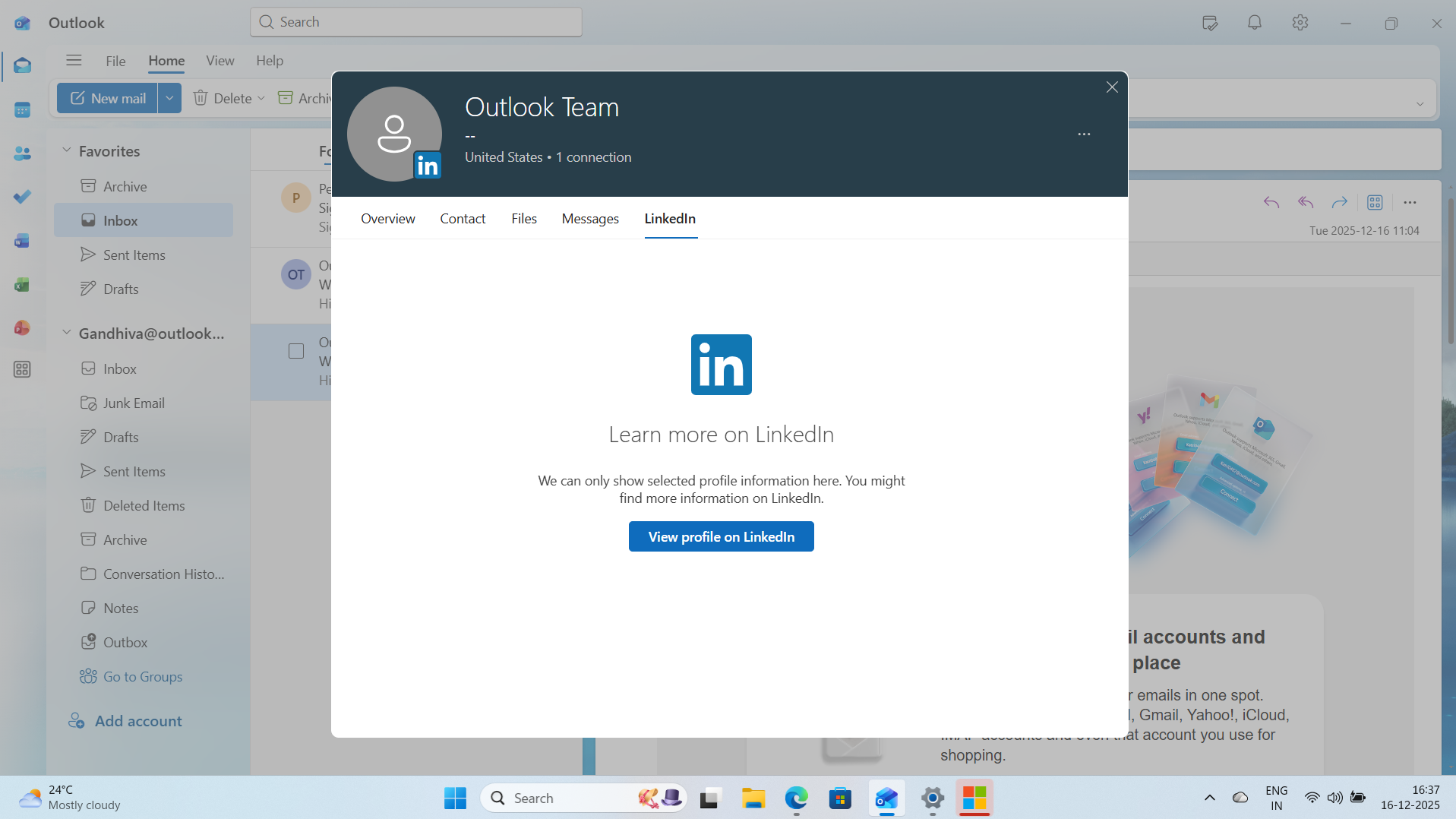Open Windows Start menu

click(455, 798)
